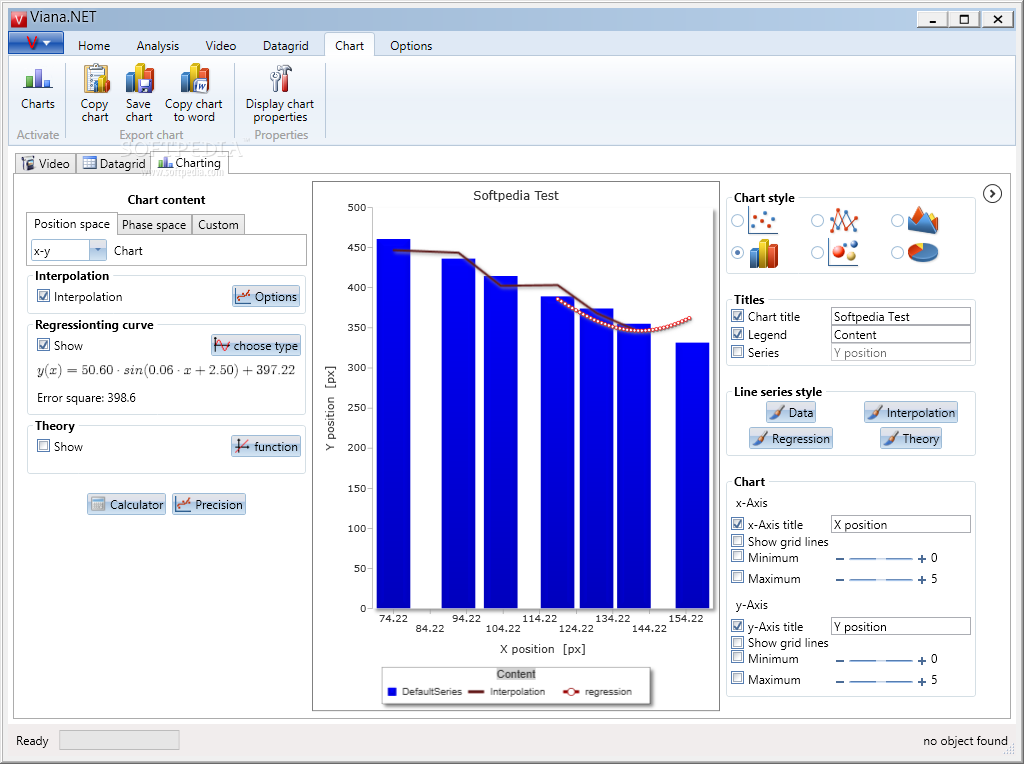Image resolution: width=1024 pixels, height=764 pixels.
Task: Switch to Phase space tab
Action: (x=154, y=225)
